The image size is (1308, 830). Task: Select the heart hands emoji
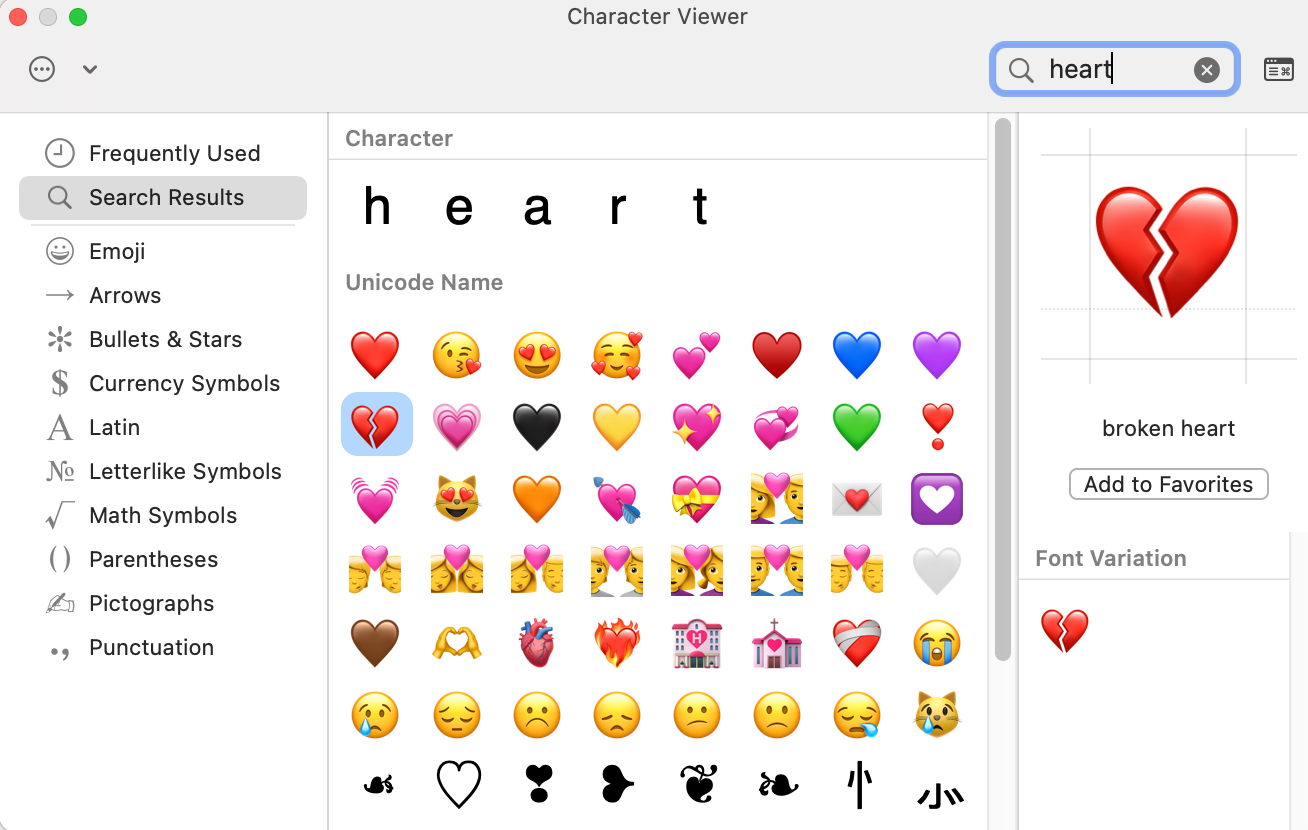pos(457,643)
